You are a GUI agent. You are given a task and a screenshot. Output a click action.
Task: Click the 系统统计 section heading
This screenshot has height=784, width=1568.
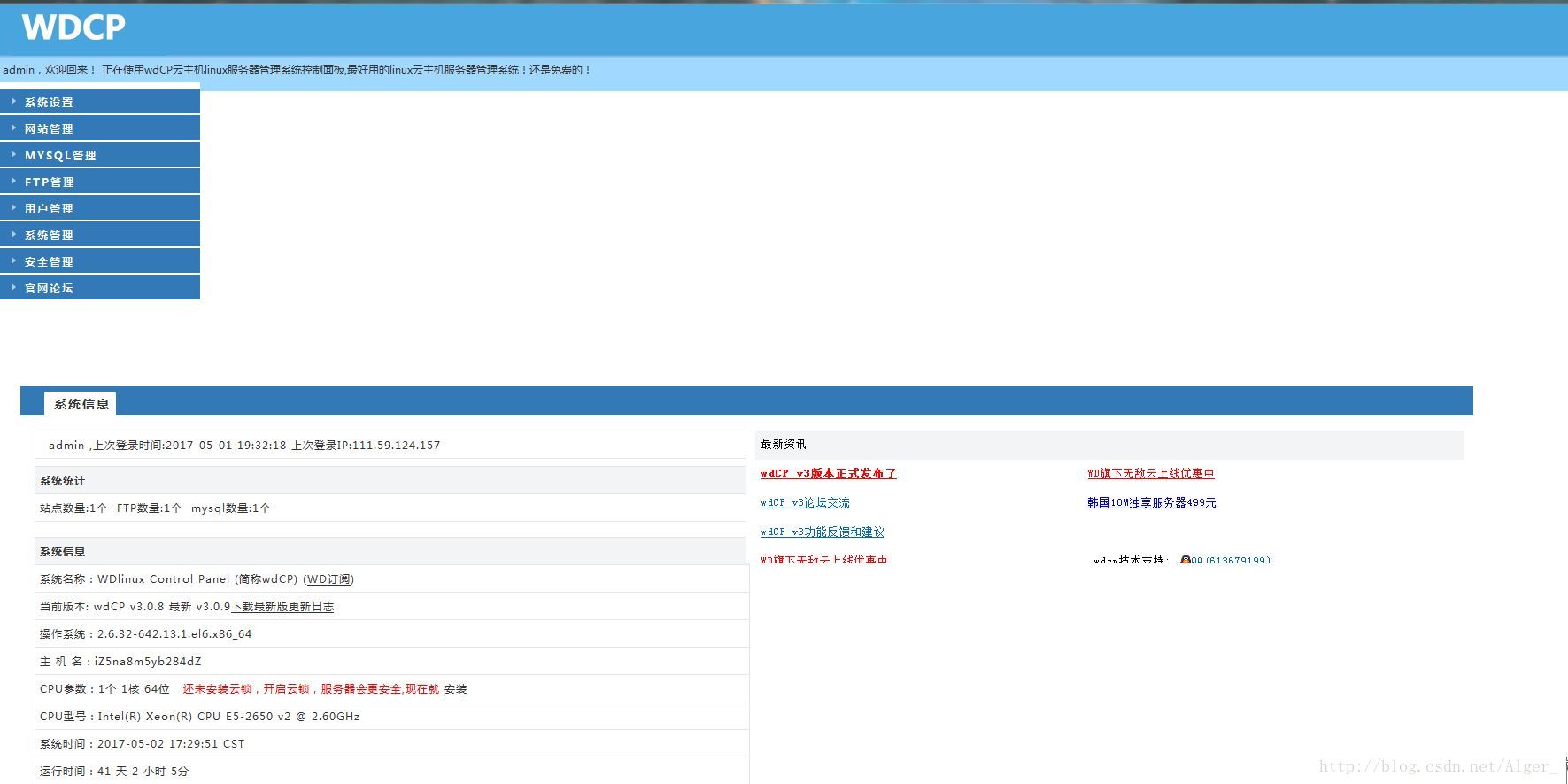click(x=62, y=481)
